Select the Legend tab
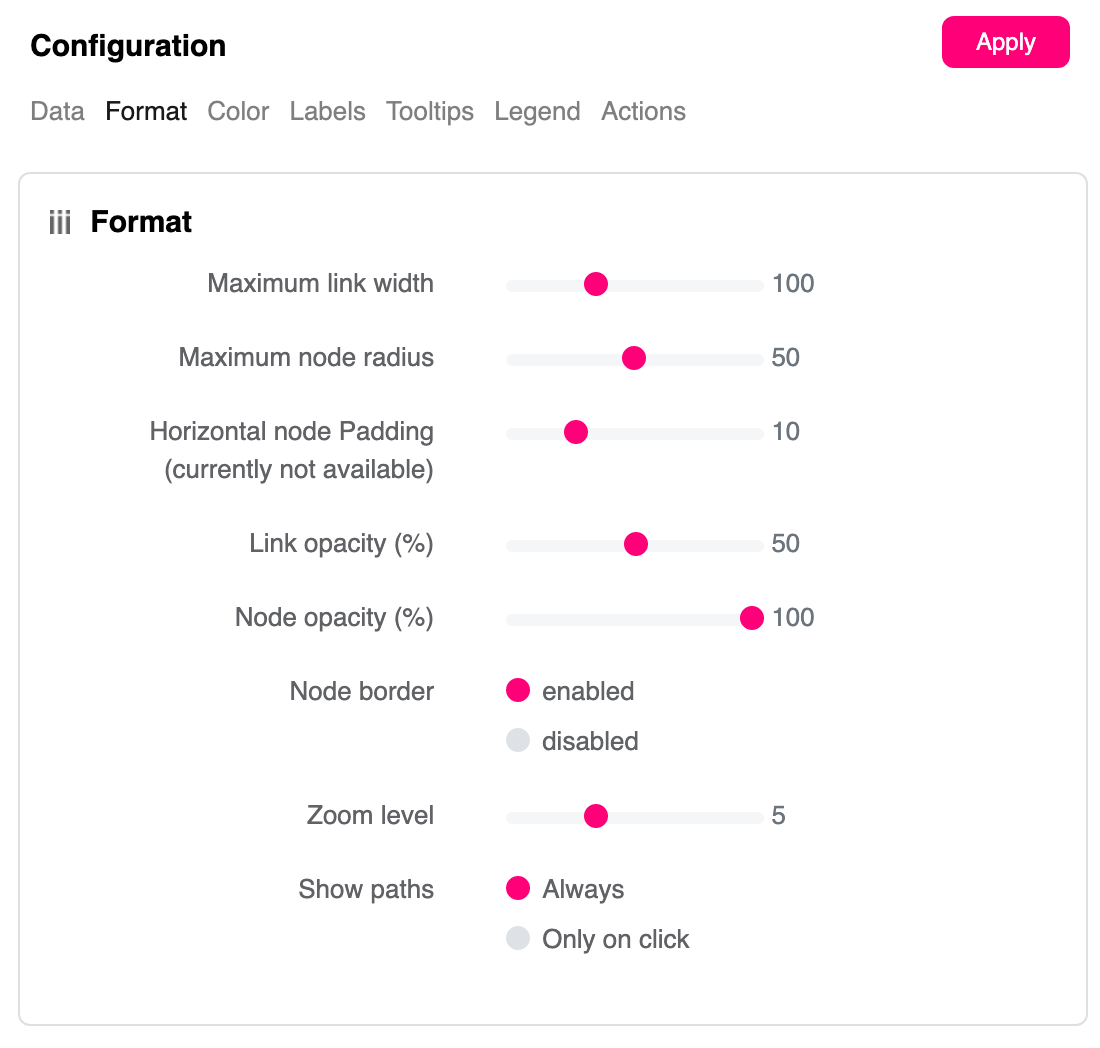The width and height of the screenshot is (1100, 1048). coord(537,111)
